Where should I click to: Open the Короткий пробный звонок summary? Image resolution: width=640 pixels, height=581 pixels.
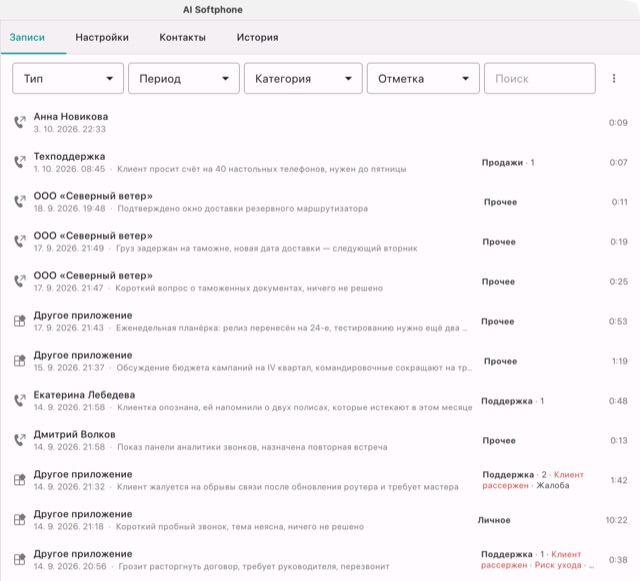point(240,527)
